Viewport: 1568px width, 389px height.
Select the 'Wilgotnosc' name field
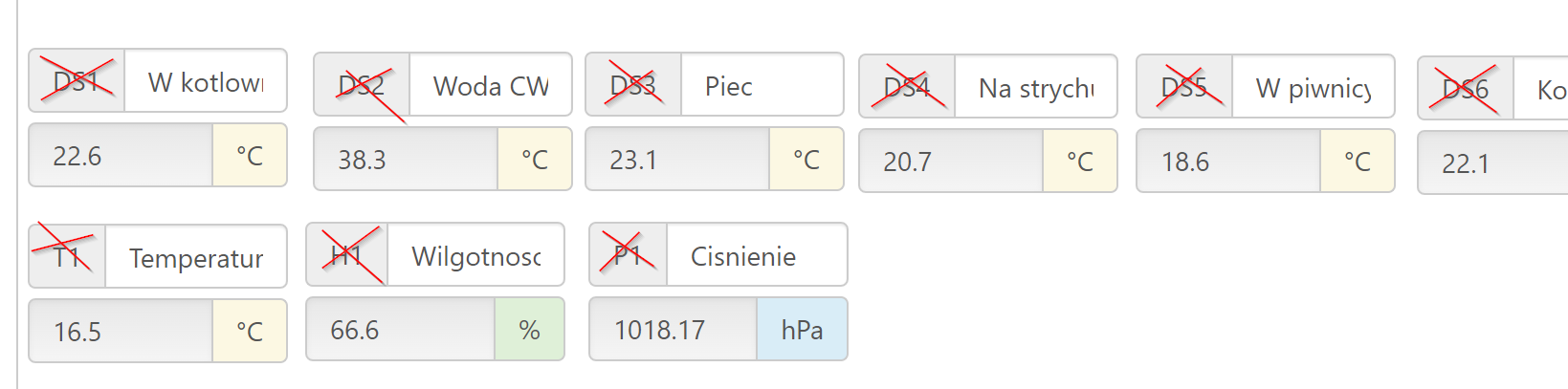[475, 255]
